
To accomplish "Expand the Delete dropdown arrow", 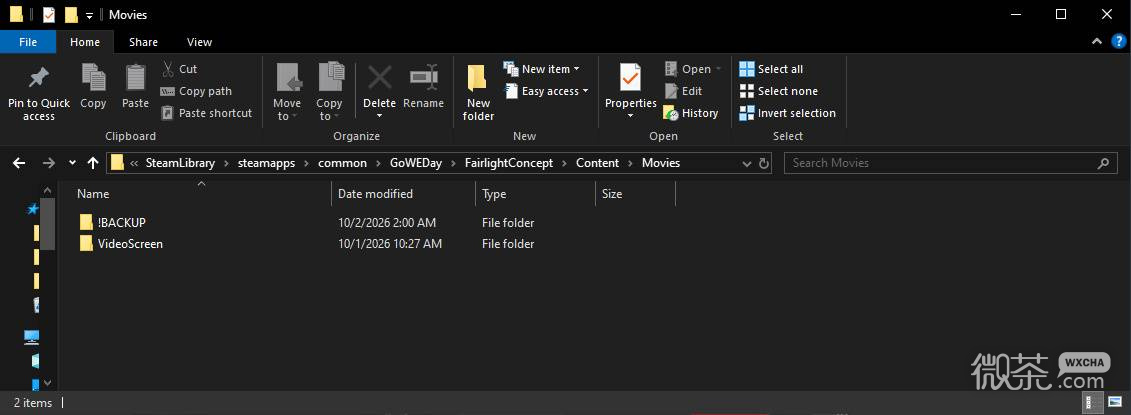I will pos(379,115).
